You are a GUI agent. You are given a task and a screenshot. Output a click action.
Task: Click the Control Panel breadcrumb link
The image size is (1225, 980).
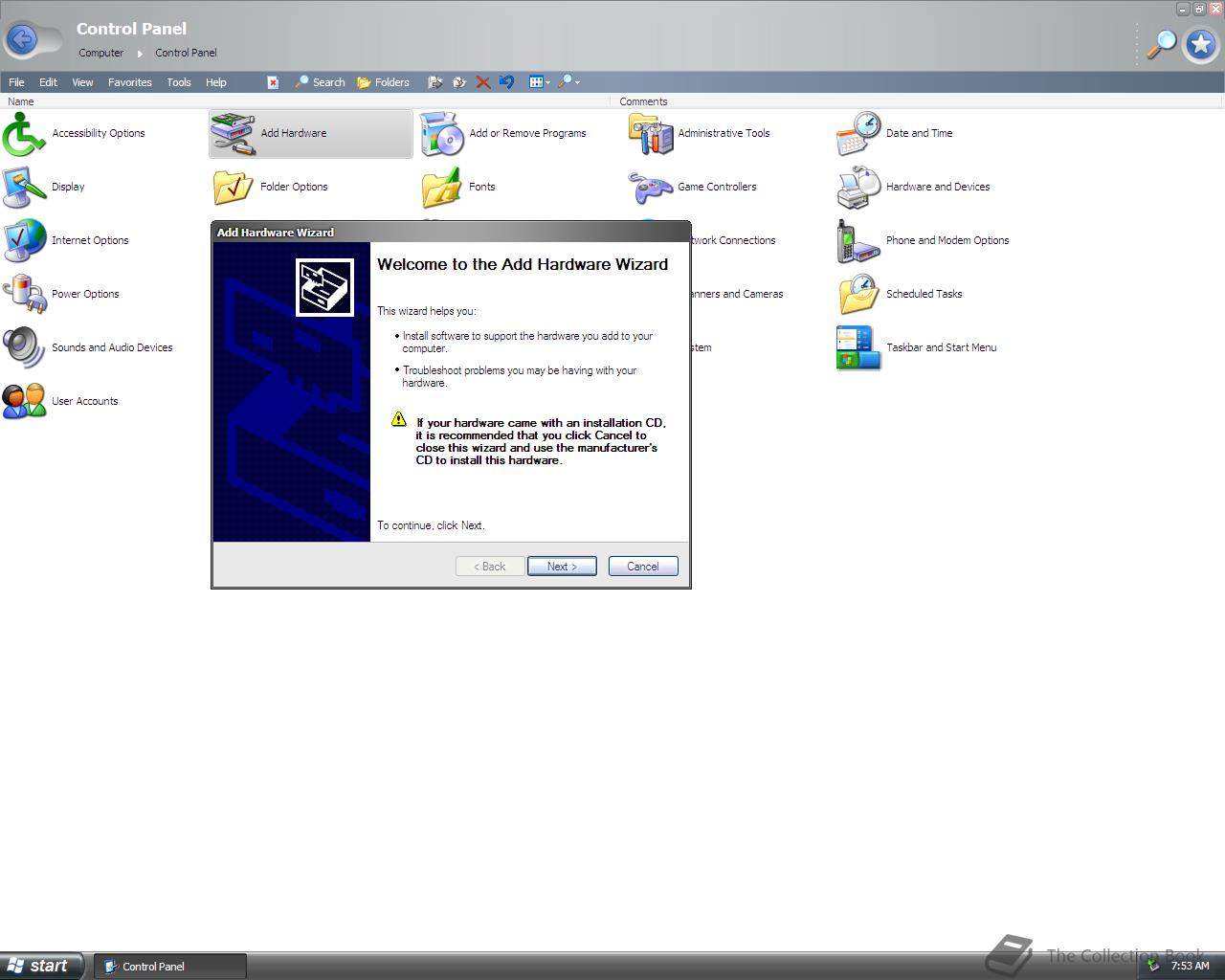click(186, 53)
